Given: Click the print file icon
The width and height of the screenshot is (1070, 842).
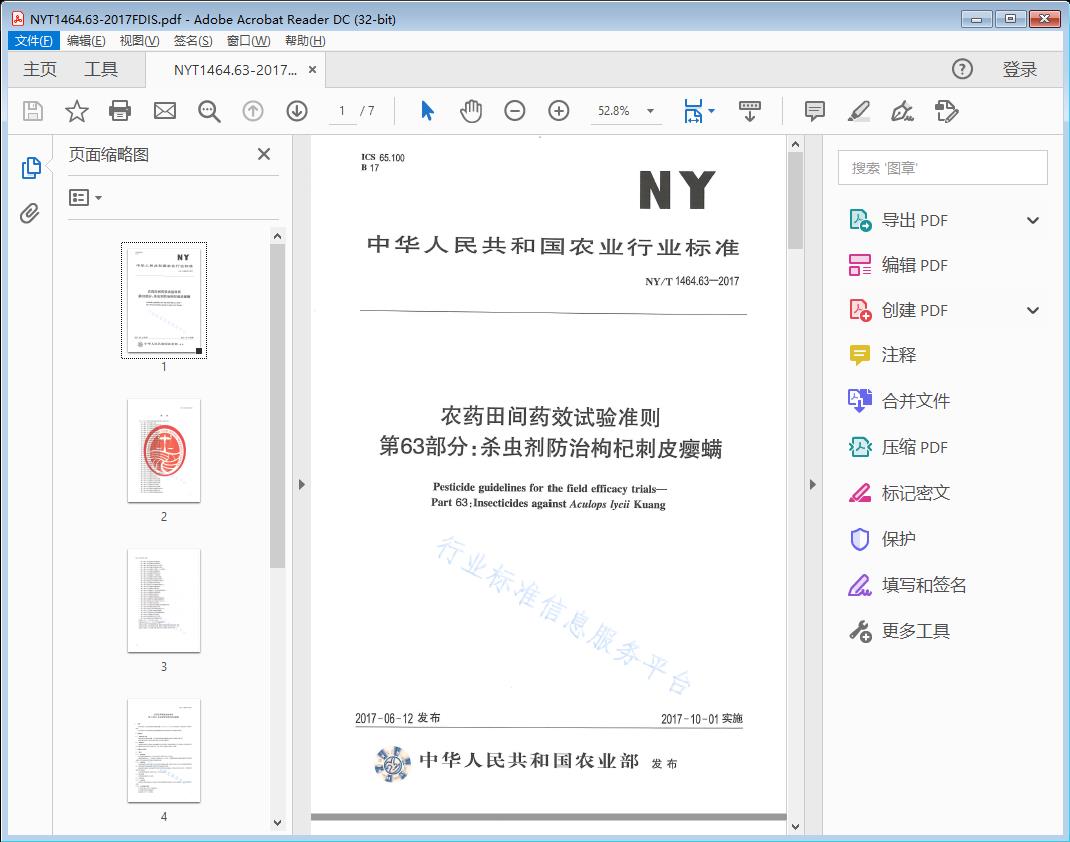Looking at the screenshot, I should (x=121, y=111).
